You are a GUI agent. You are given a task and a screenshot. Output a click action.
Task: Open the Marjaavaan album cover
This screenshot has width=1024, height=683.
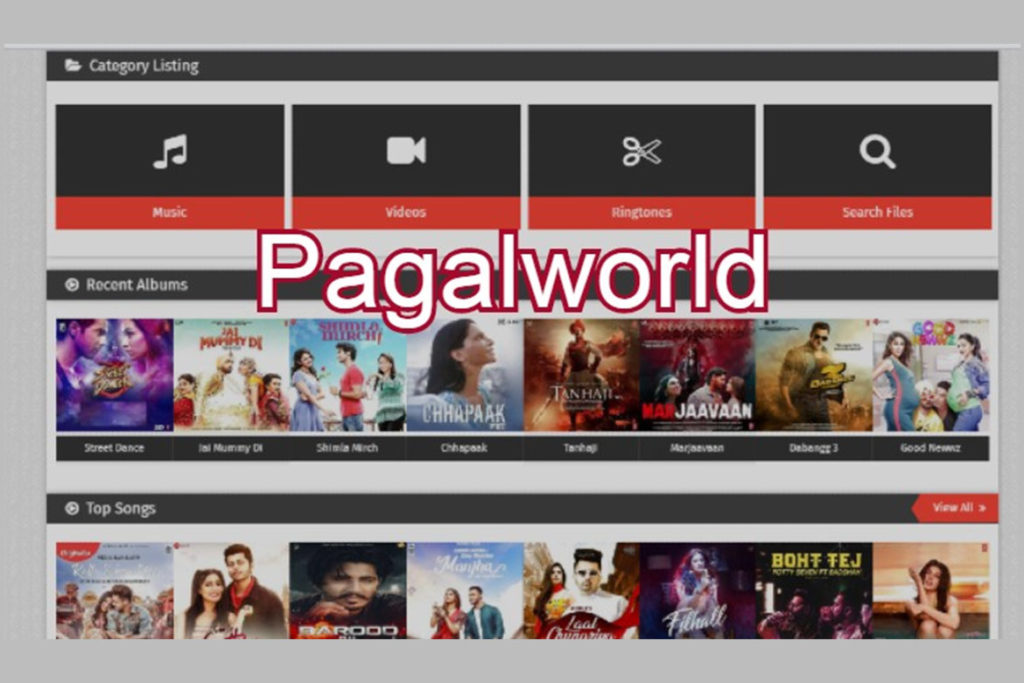pyautogui.click(x=697, y=375)
